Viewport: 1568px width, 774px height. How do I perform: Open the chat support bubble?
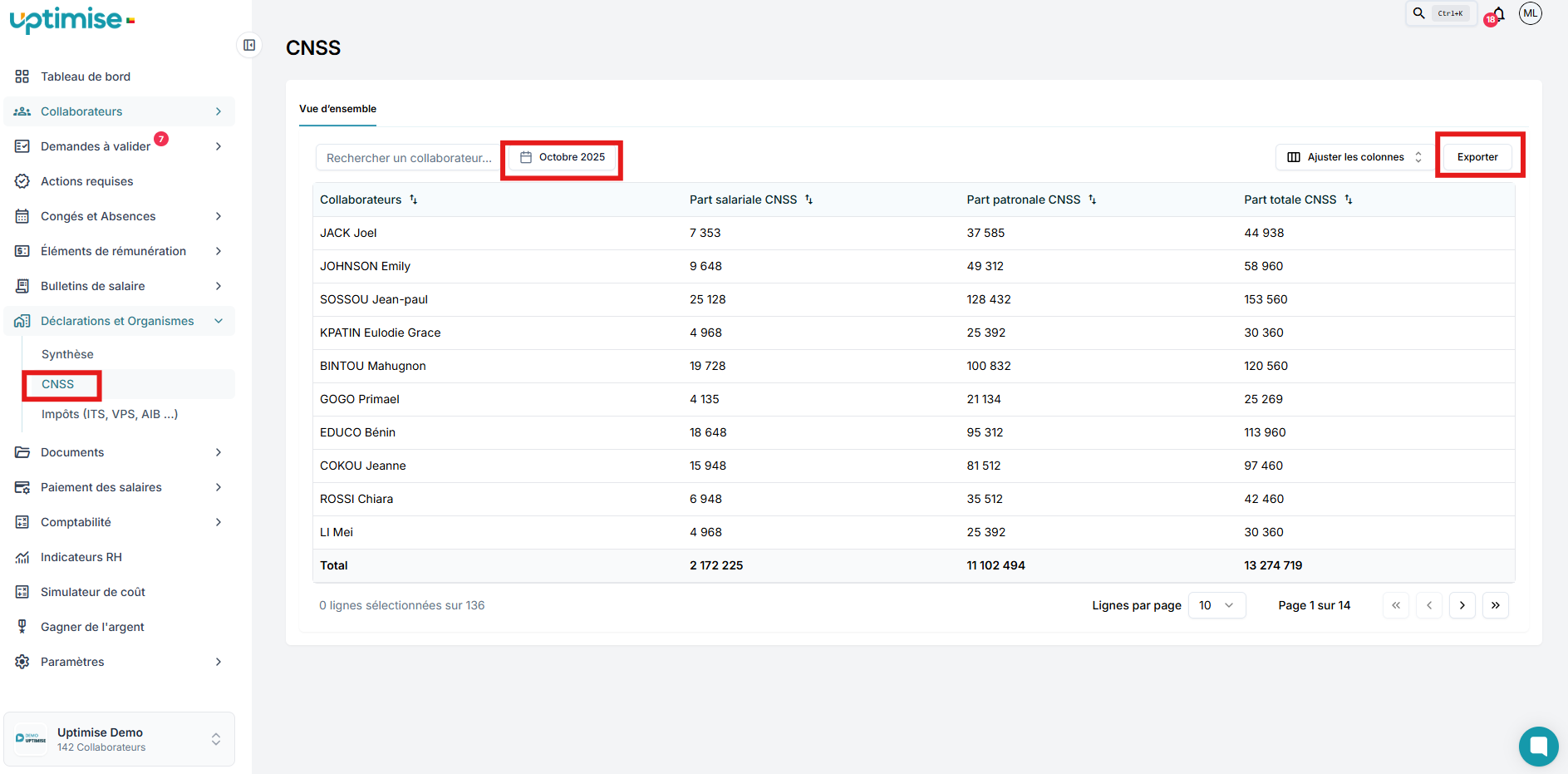pyautogui.click(x=1539, y=746)
